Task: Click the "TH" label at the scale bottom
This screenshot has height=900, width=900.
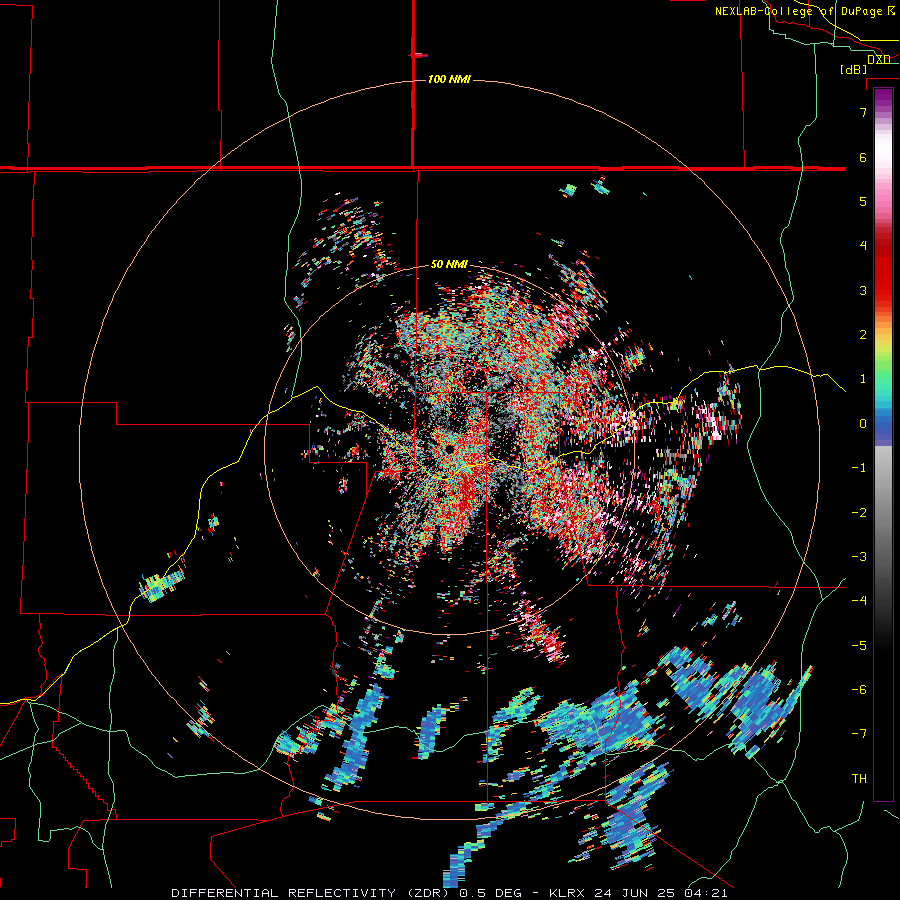Action: click(859, 779)
